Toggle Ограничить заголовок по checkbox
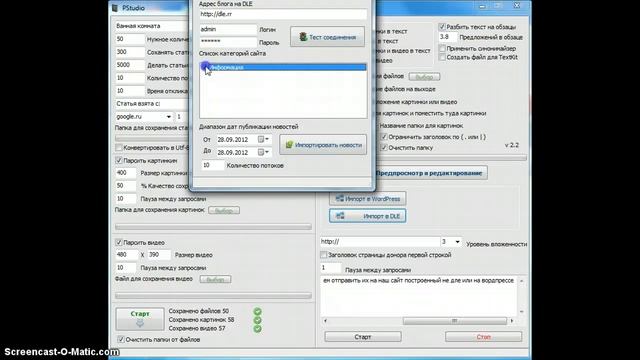Viewport: 640px width, 360px height. (384, 137)
